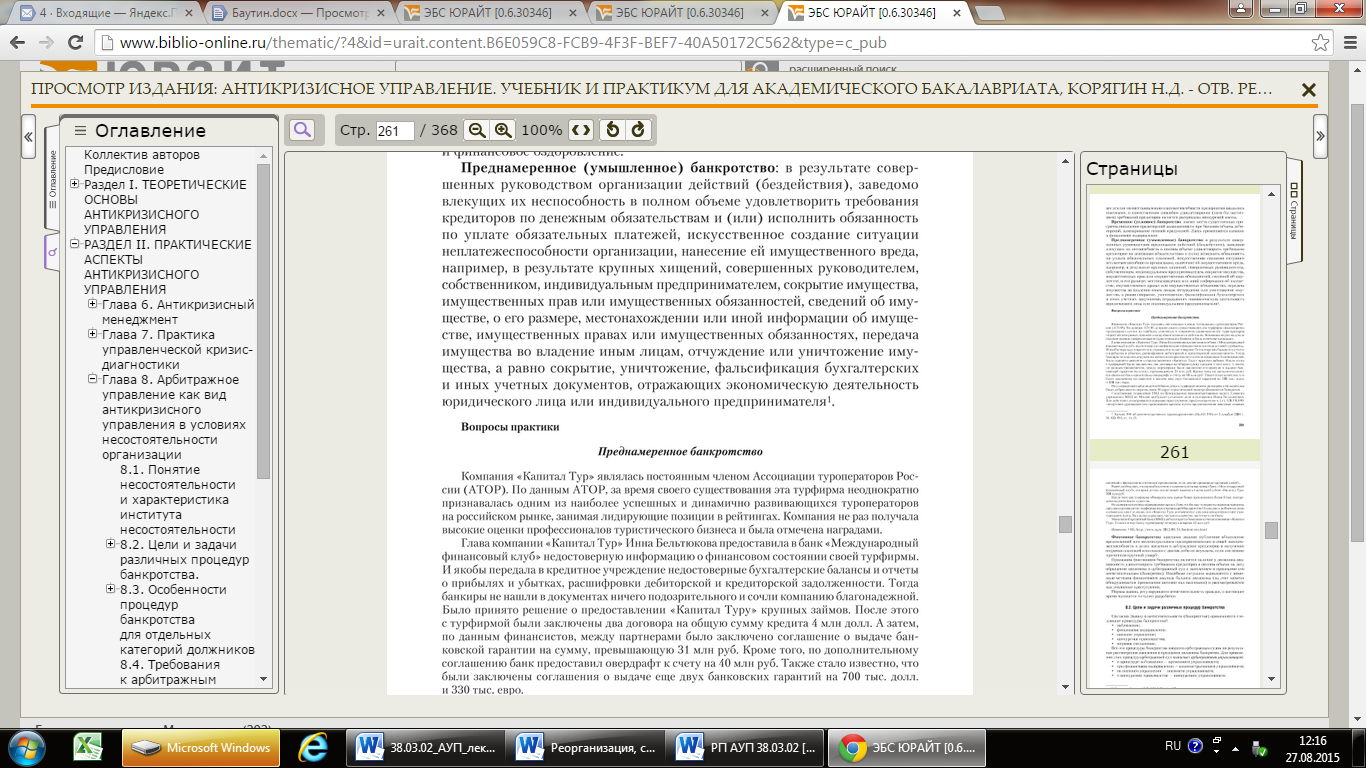Open the search tool with the magnifier icon
The image size is (1366, 768).
point(301,130)
